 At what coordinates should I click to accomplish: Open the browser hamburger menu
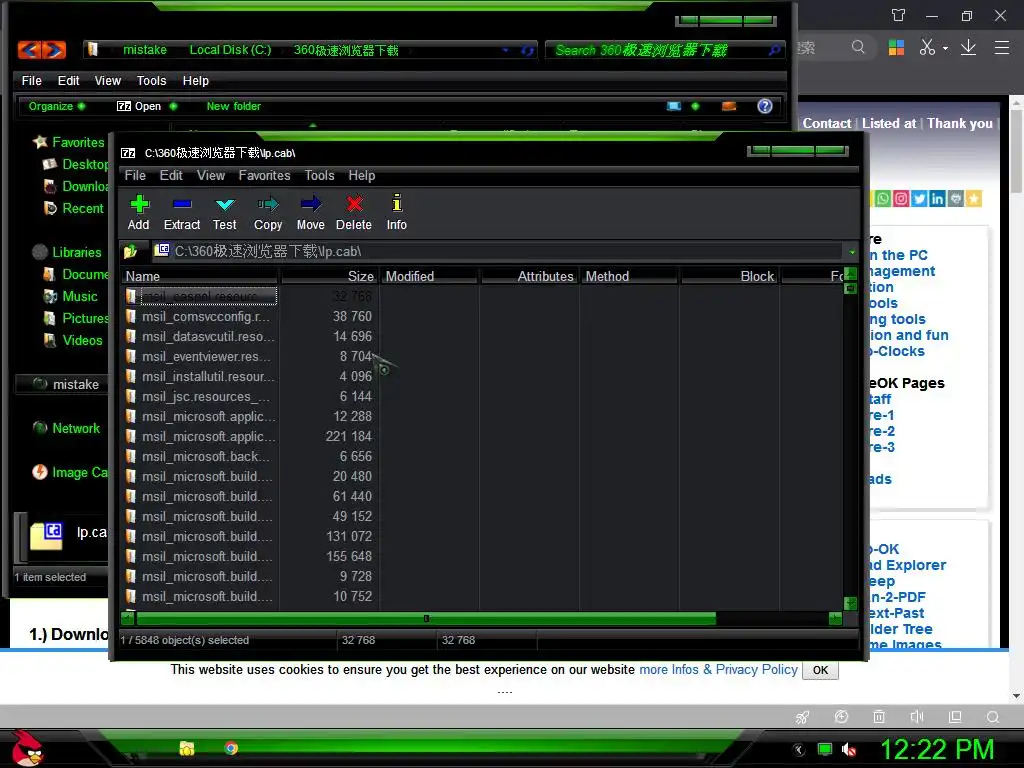1002,47
